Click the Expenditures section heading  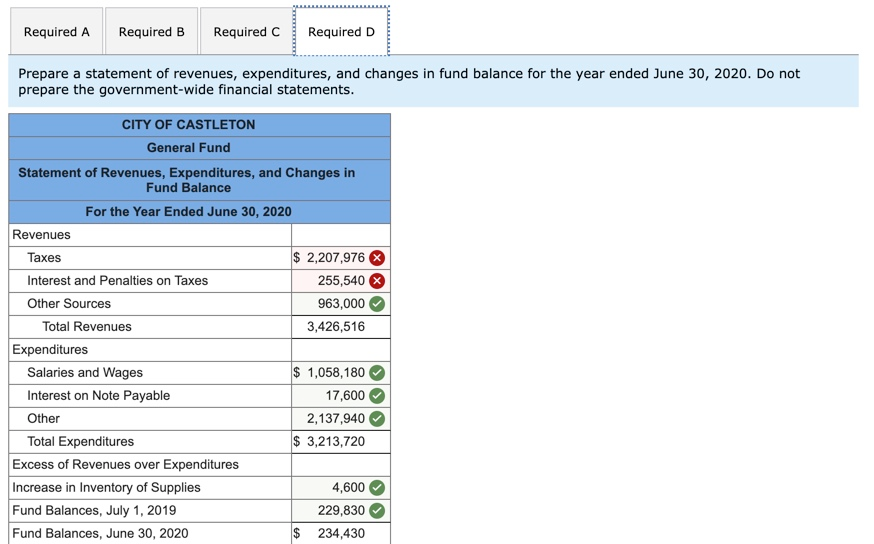coord(50,350)
